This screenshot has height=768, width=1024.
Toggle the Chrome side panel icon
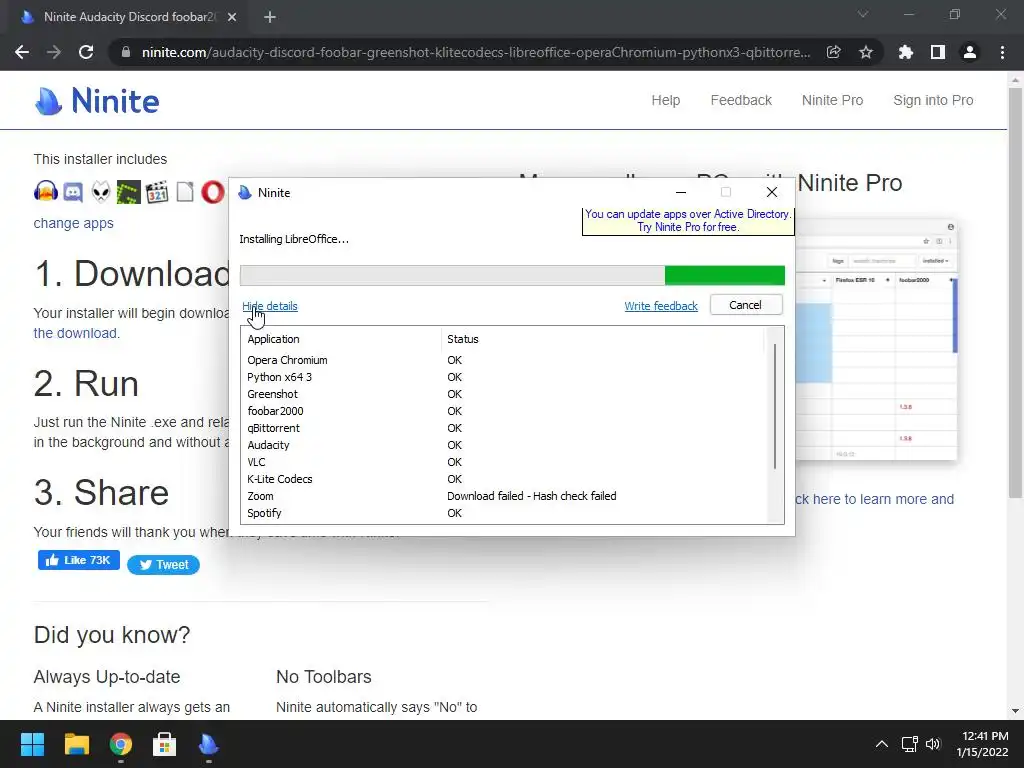tap(938, 52)
